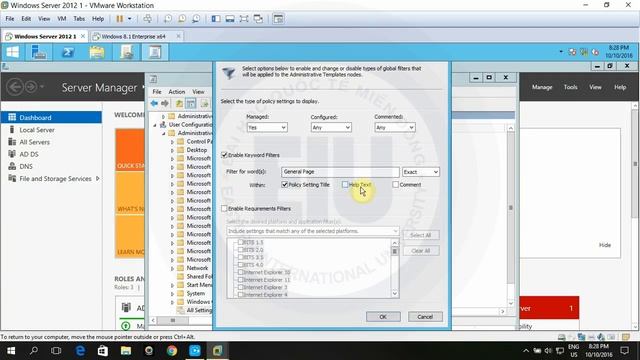640x360 pixels.
Task: Enter VMware full screen mode icon
Action: click(244, 19)
